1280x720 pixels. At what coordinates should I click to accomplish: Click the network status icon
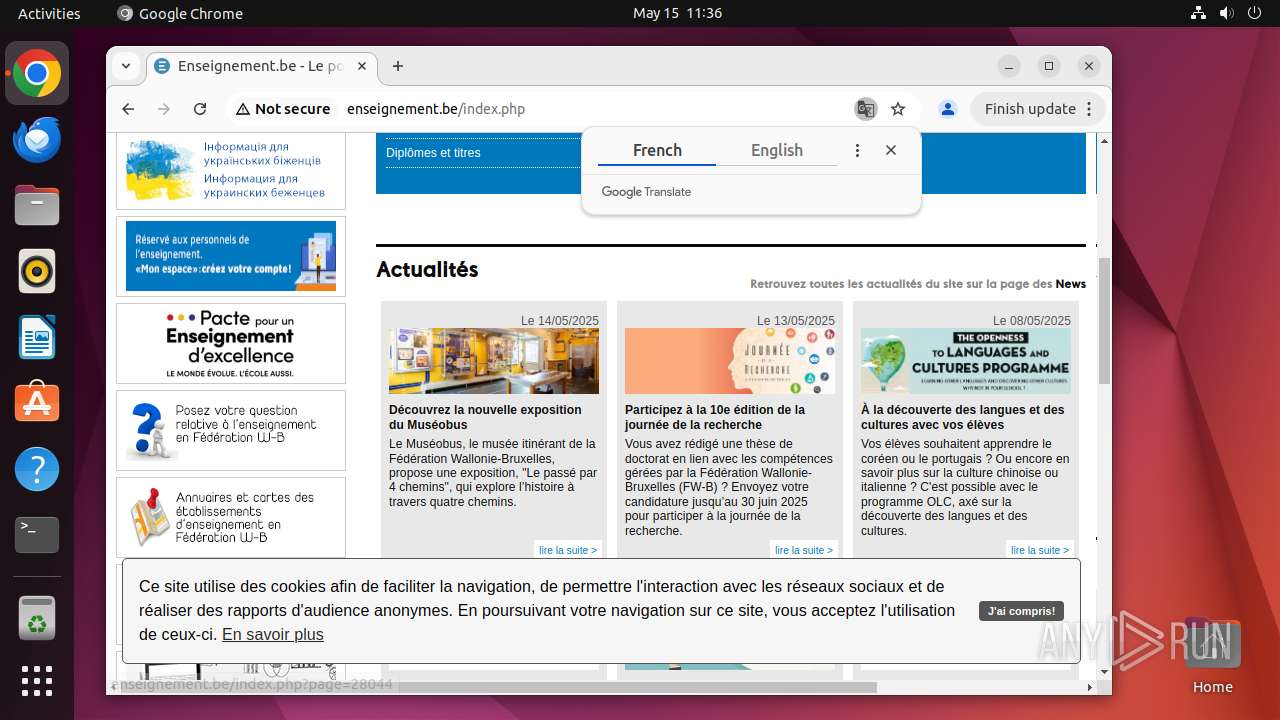click(x=1199, y=13)
